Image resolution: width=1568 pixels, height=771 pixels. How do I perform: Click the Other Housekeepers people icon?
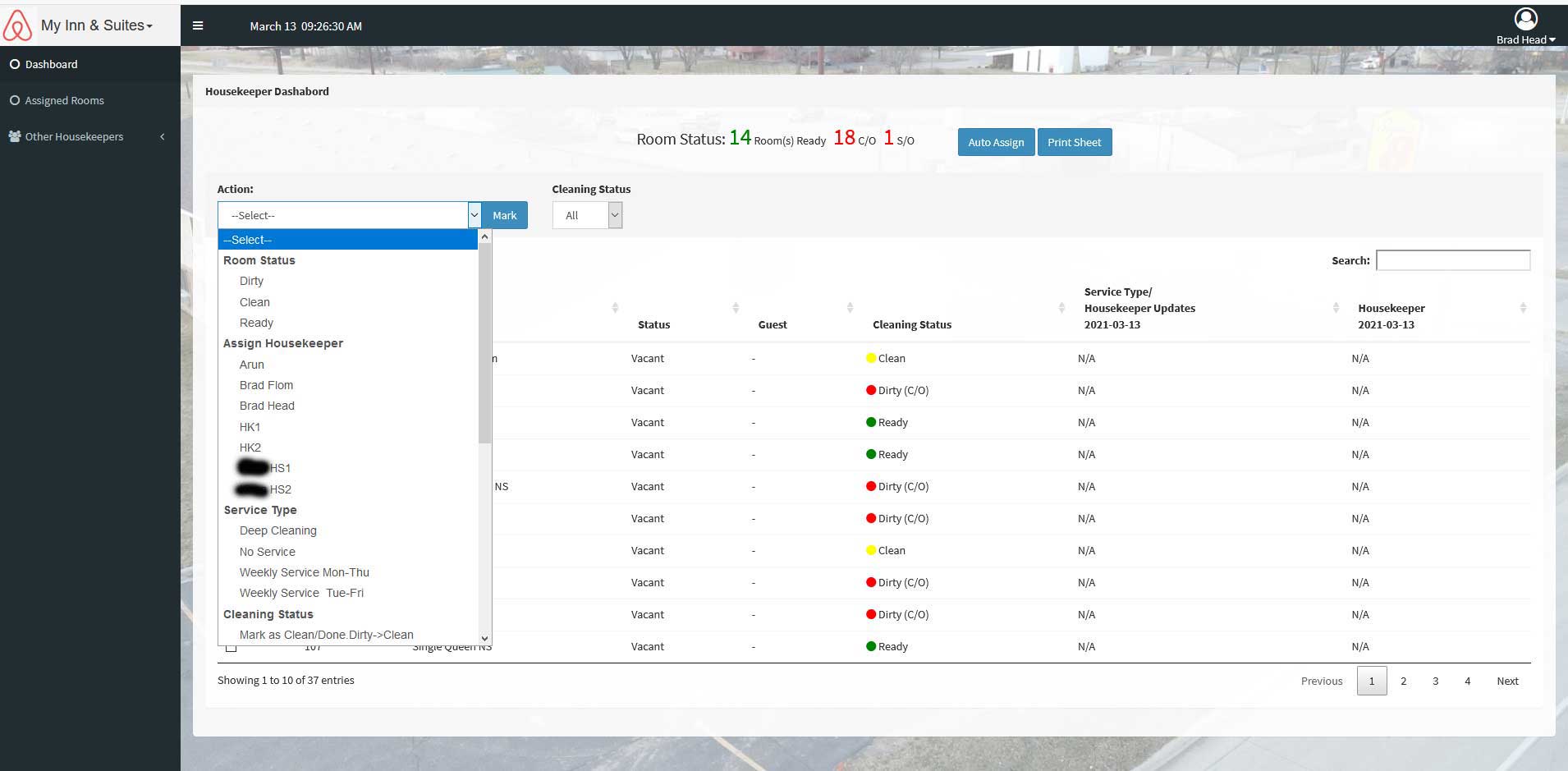15,136
